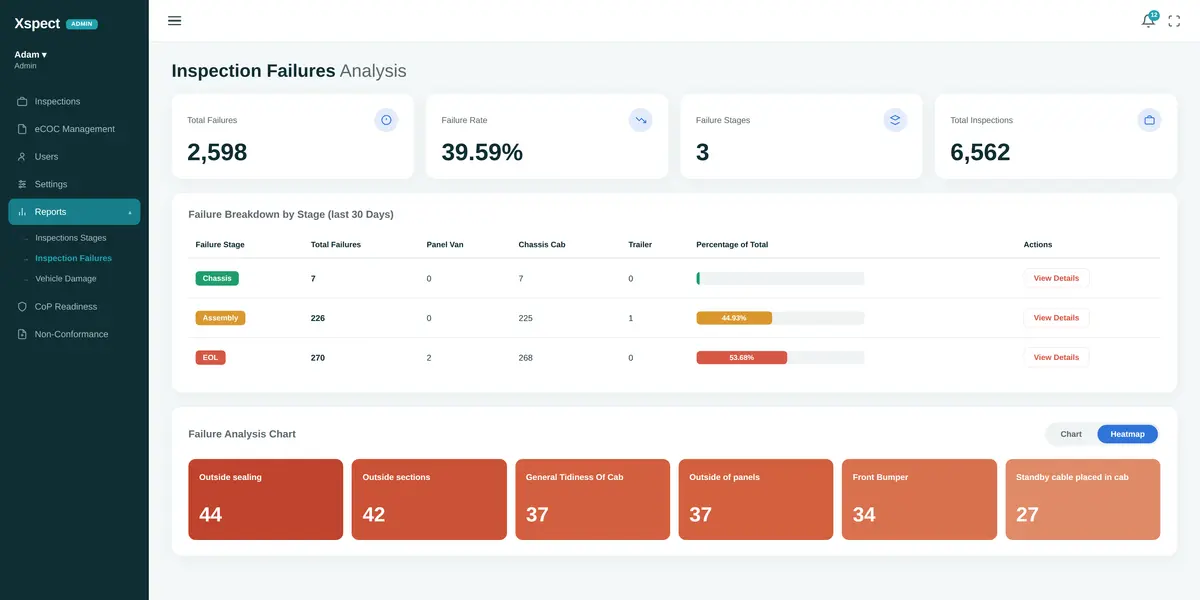Click the Failure Rate trend icon
The image size is (1200, 600).
[640, 120]
